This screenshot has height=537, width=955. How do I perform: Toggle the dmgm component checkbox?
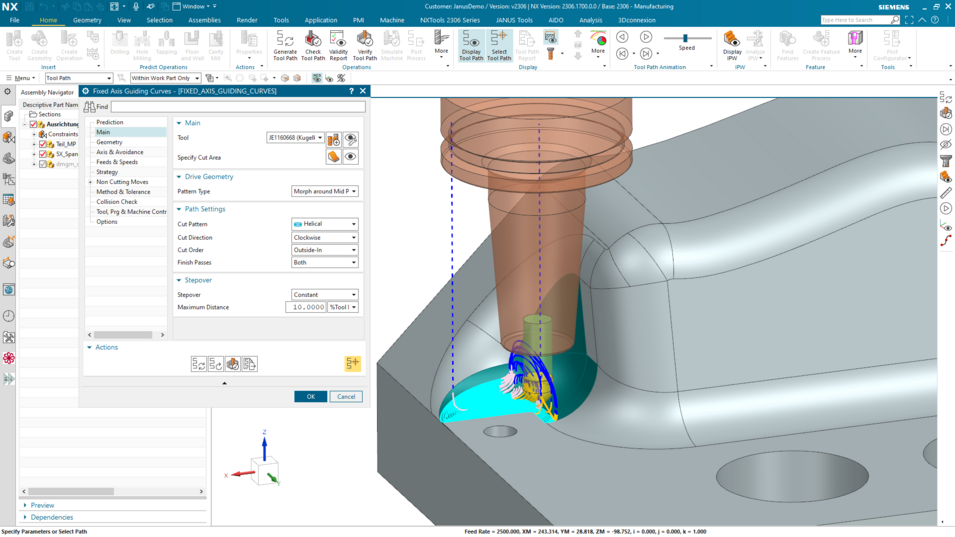[x=43, y=164]
